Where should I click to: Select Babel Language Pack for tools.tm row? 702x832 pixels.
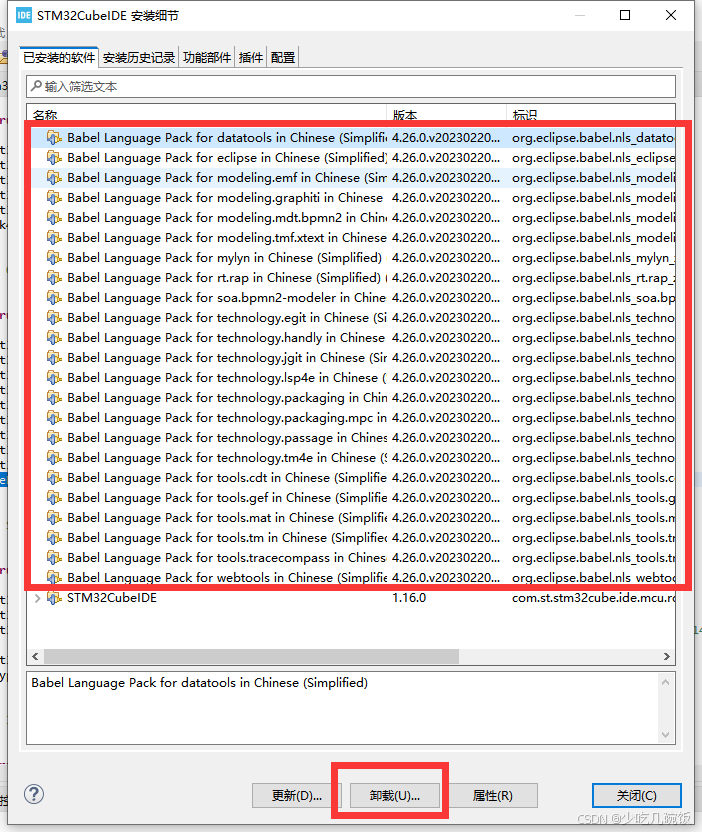pyautogui.click(x=353, y=538)
